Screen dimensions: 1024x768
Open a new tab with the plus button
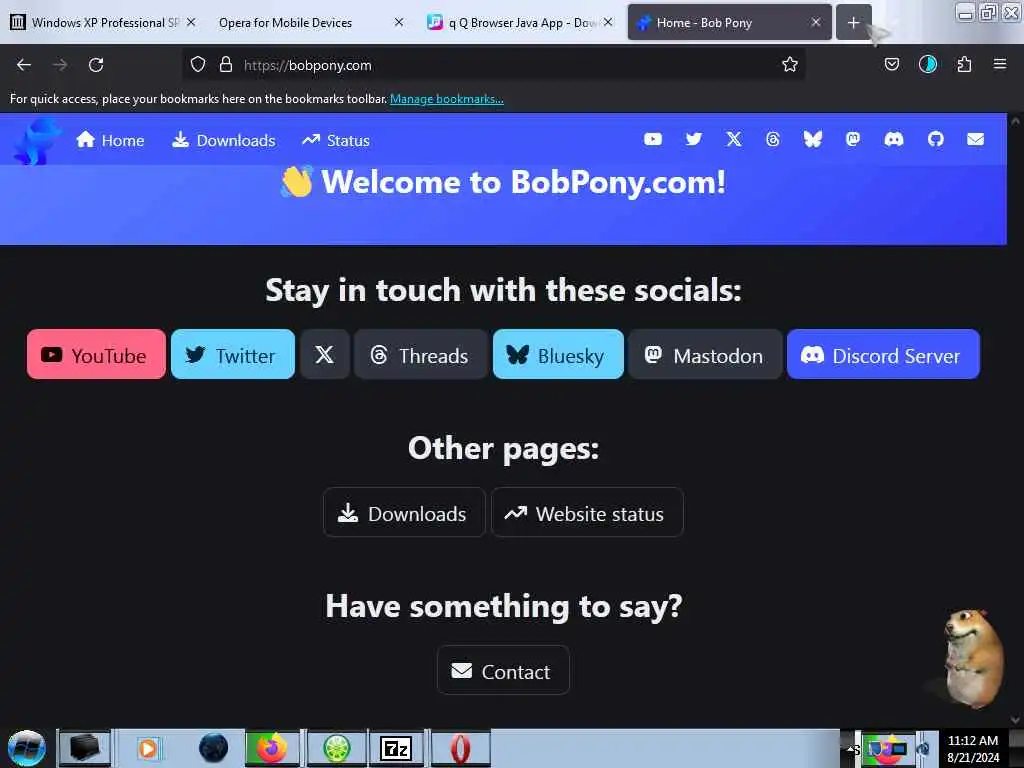click(x=853, y=23)
